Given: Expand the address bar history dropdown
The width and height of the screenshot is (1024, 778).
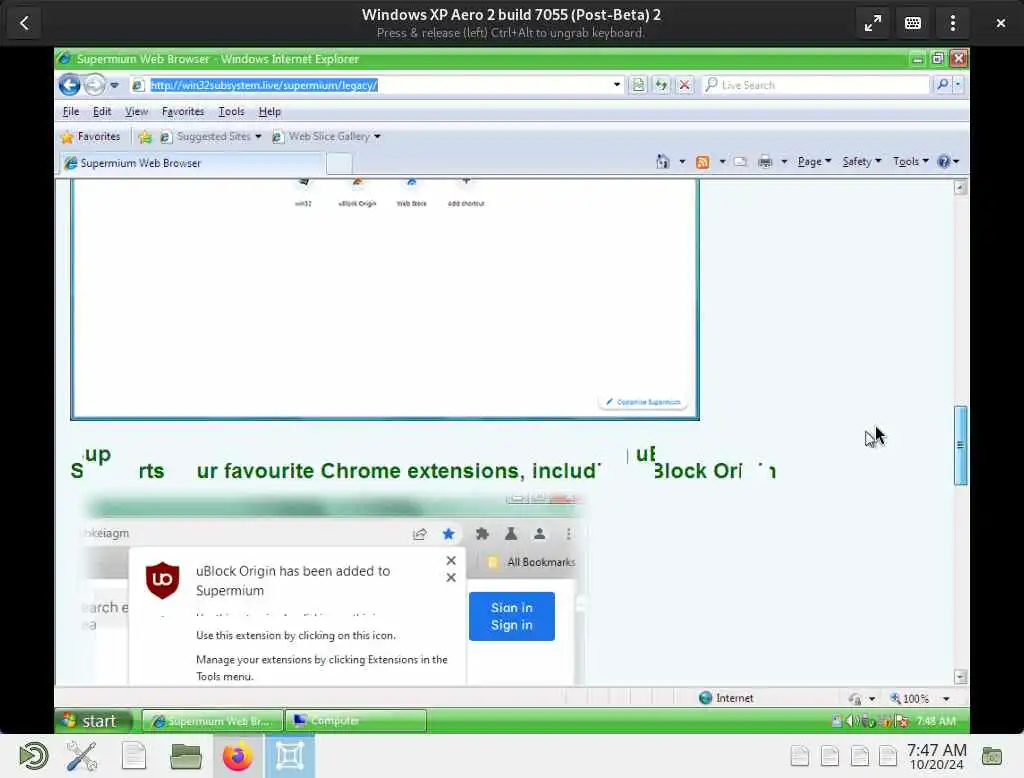Looking at the screenshot, I should [616, 85].
